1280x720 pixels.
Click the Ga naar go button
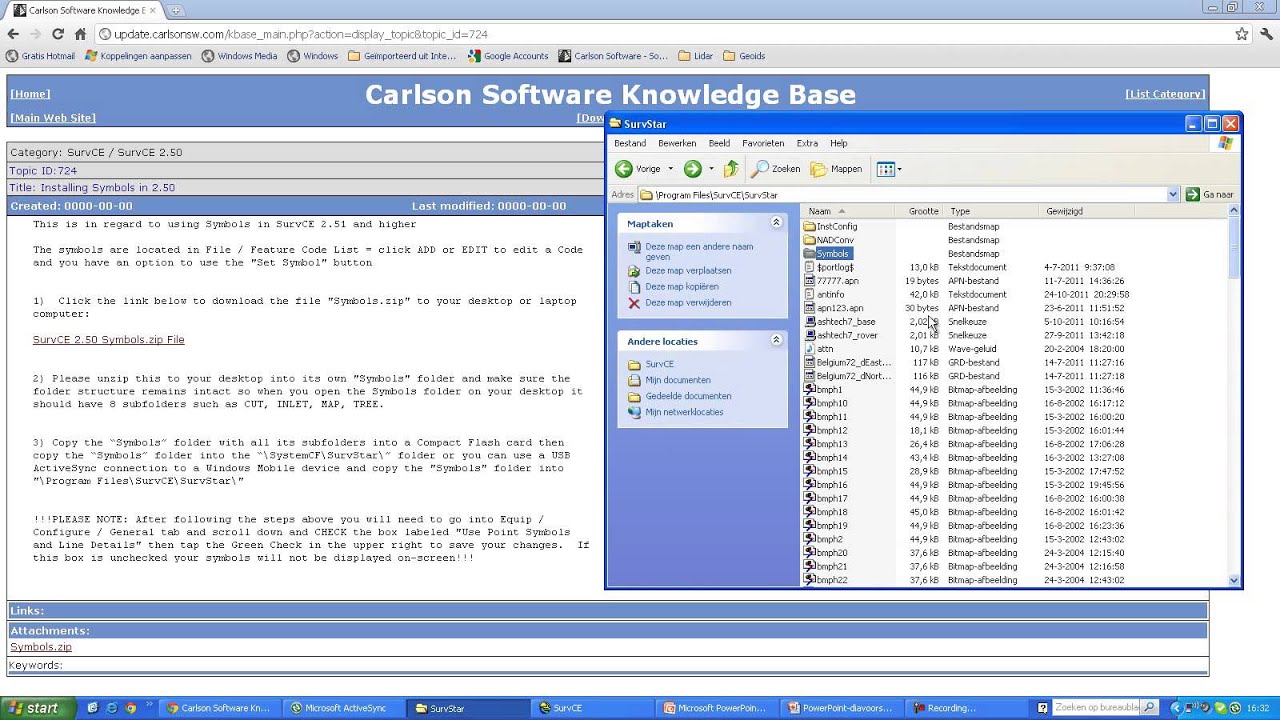coord(1209,195)
